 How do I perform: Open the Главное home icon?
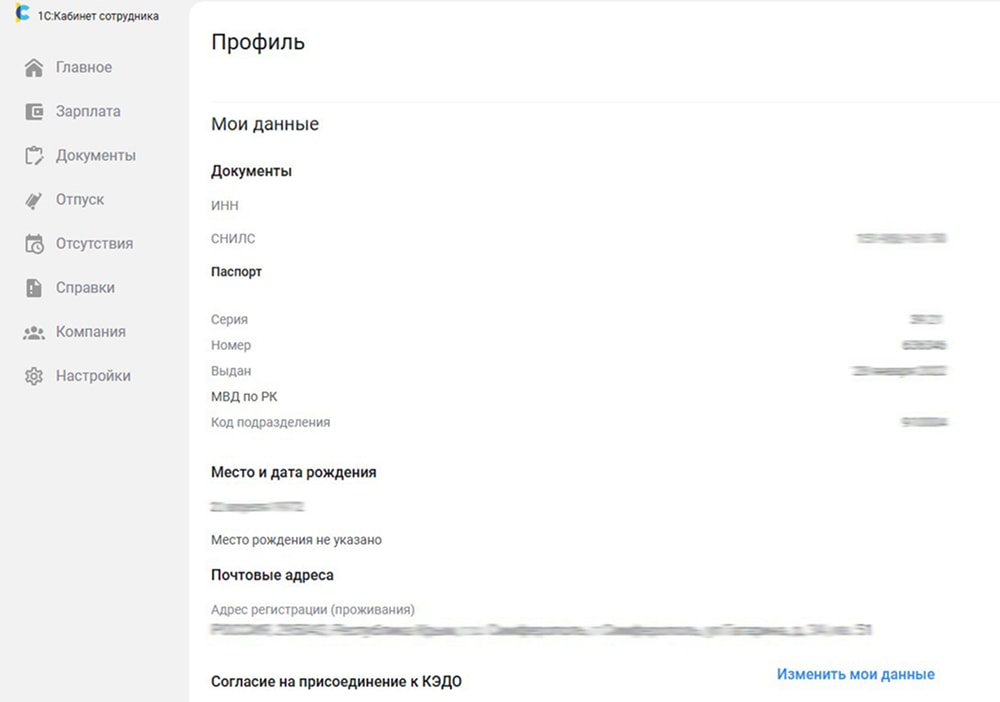tap(33, 67)
